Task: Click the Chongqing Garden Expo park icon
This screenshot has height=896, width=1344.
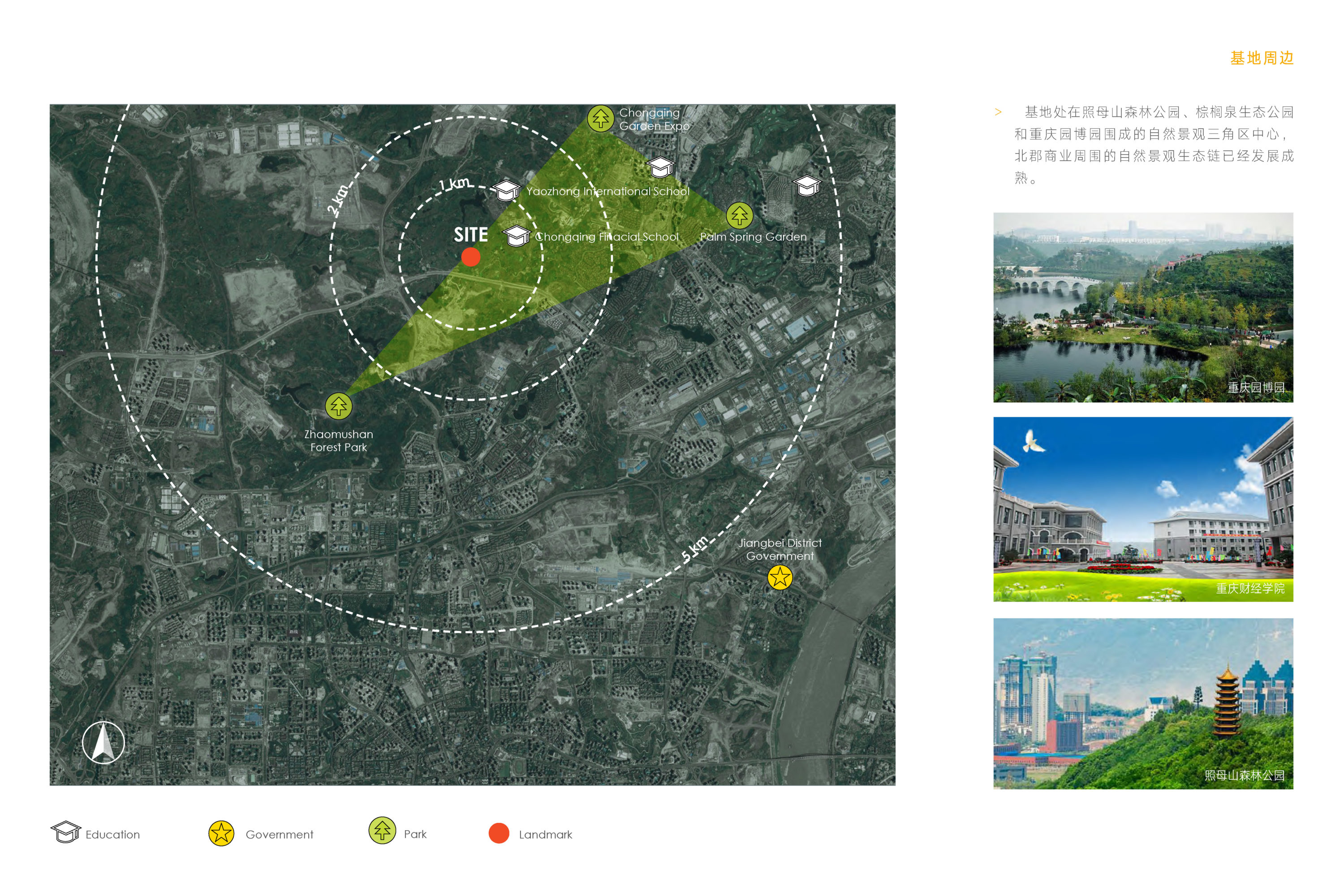Action: point(600,119)
